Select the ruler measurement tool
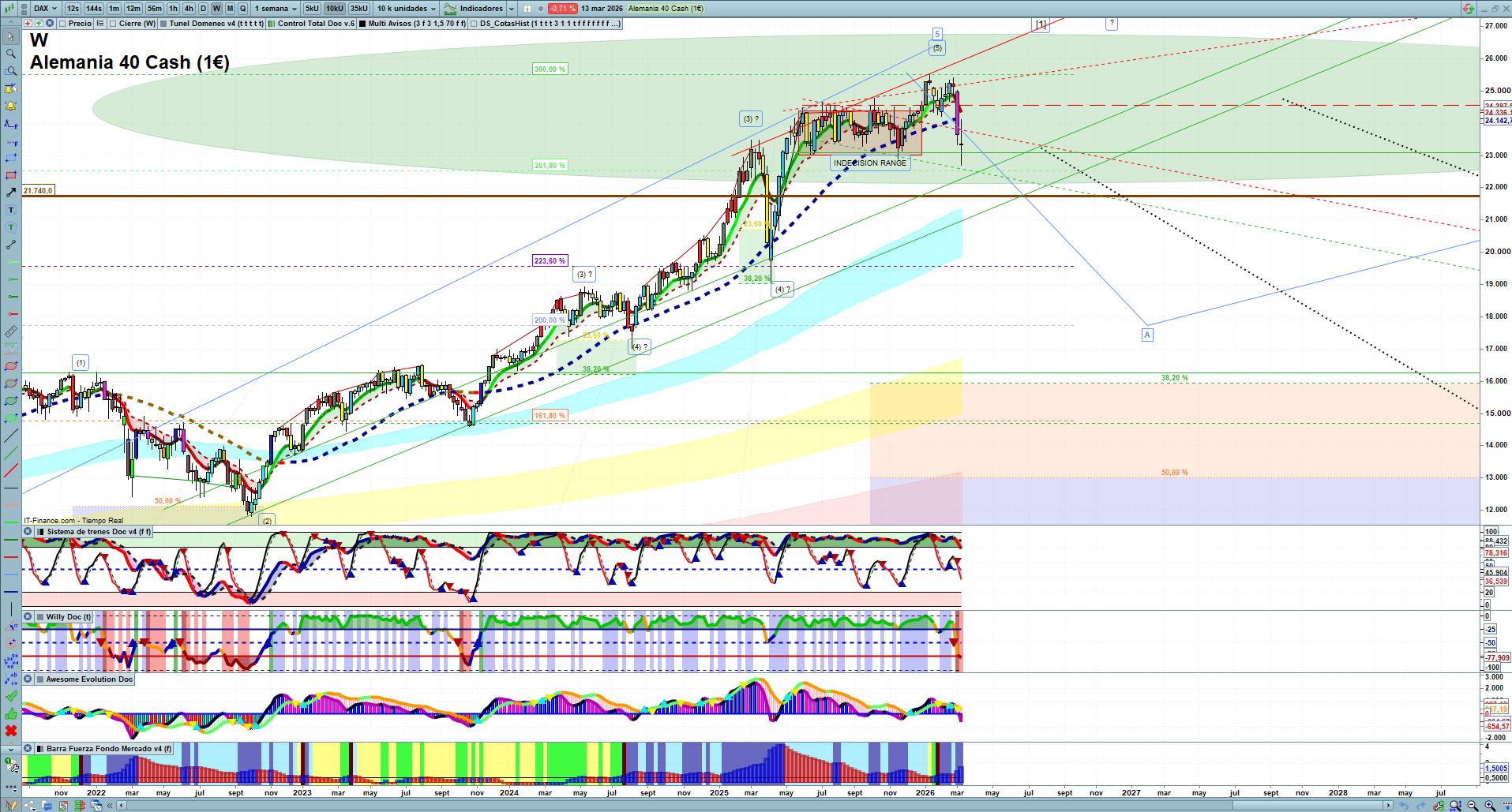The height and width of the screenshot is (812, 1512). (x=11, y=331)
